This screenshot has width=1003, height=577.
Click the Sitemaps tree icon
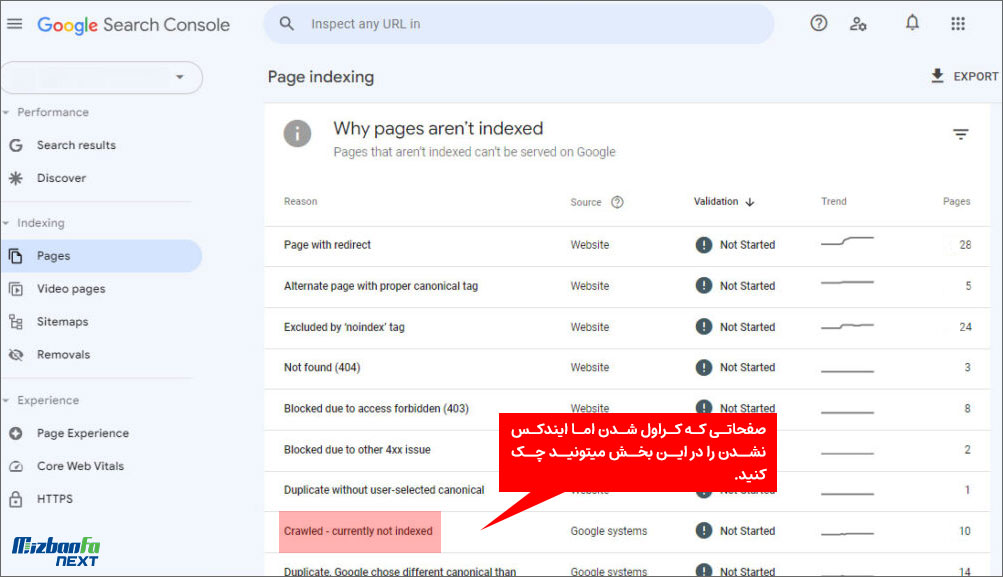pos(16,322)
